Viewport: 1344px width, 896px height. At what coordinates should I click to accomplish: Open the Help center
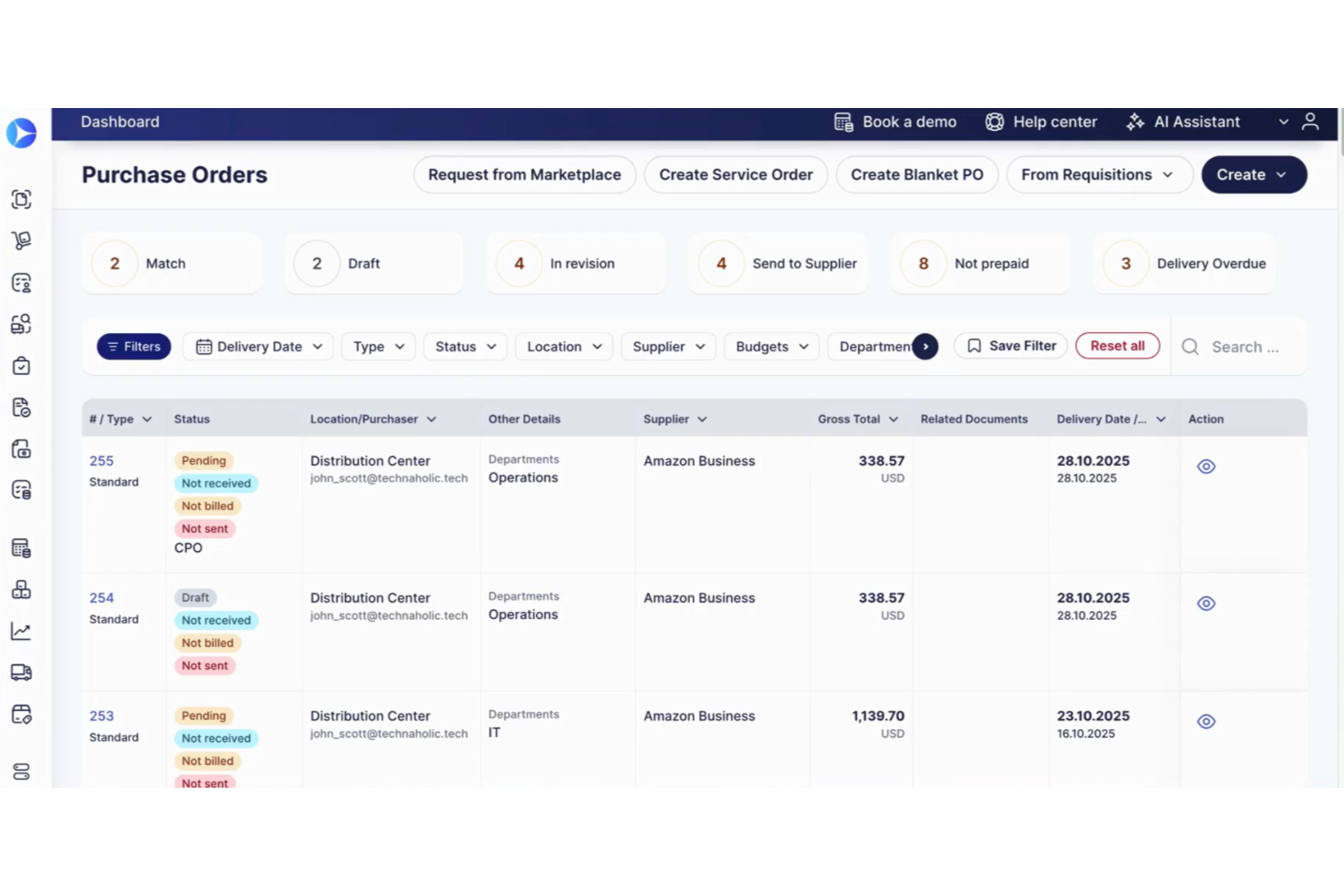click(x=1041, y=122)
